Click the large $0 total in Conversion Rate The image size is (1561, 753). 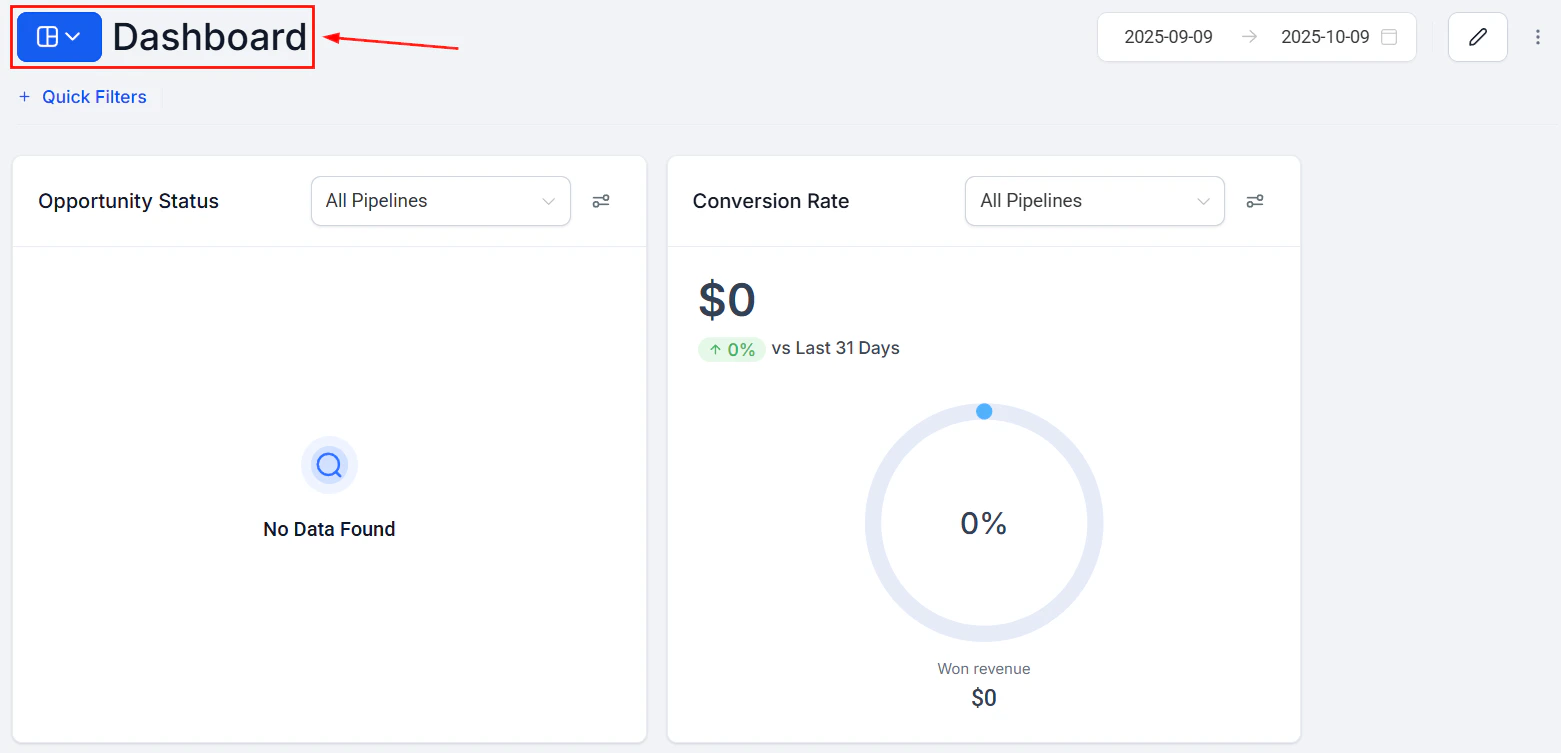pos(727,298)
